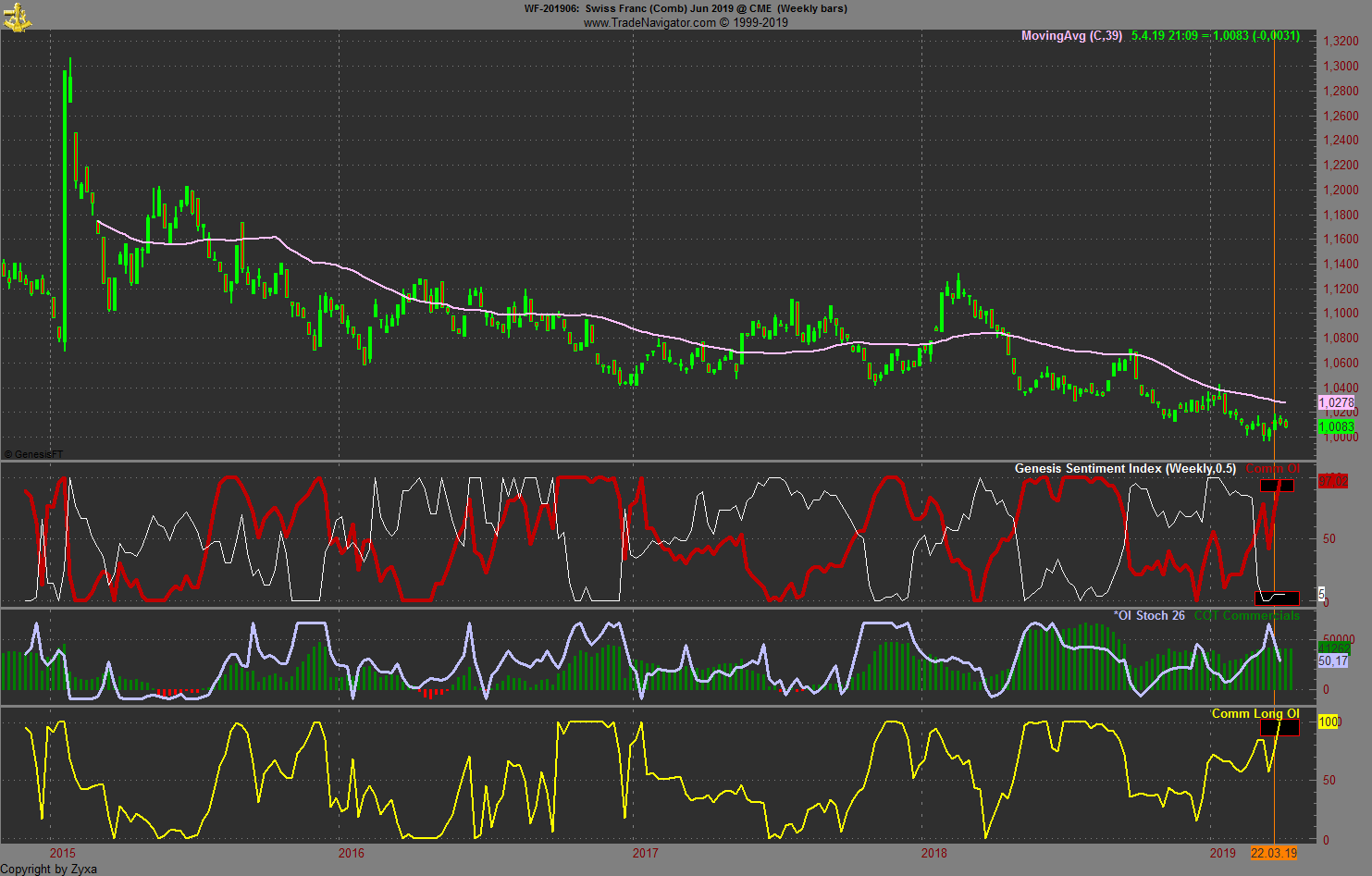Click the 2017 year label on time axis
Image resolution: width=1372 pixels, height=876 pixels.
[x=645, y=853]
